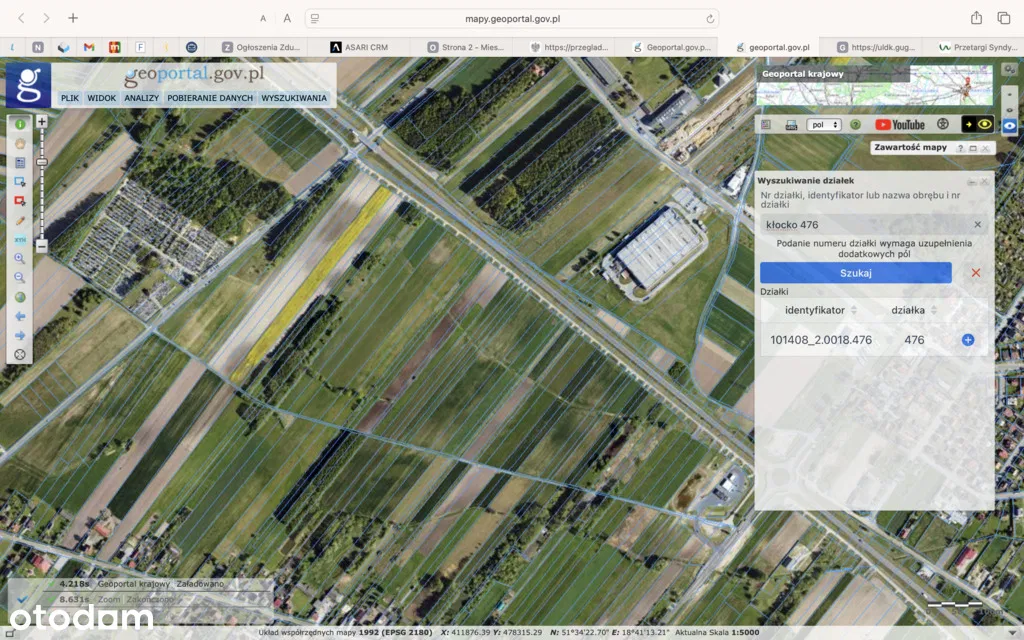
Task: Sort results by identyfikator column
Action: [821, 310]
